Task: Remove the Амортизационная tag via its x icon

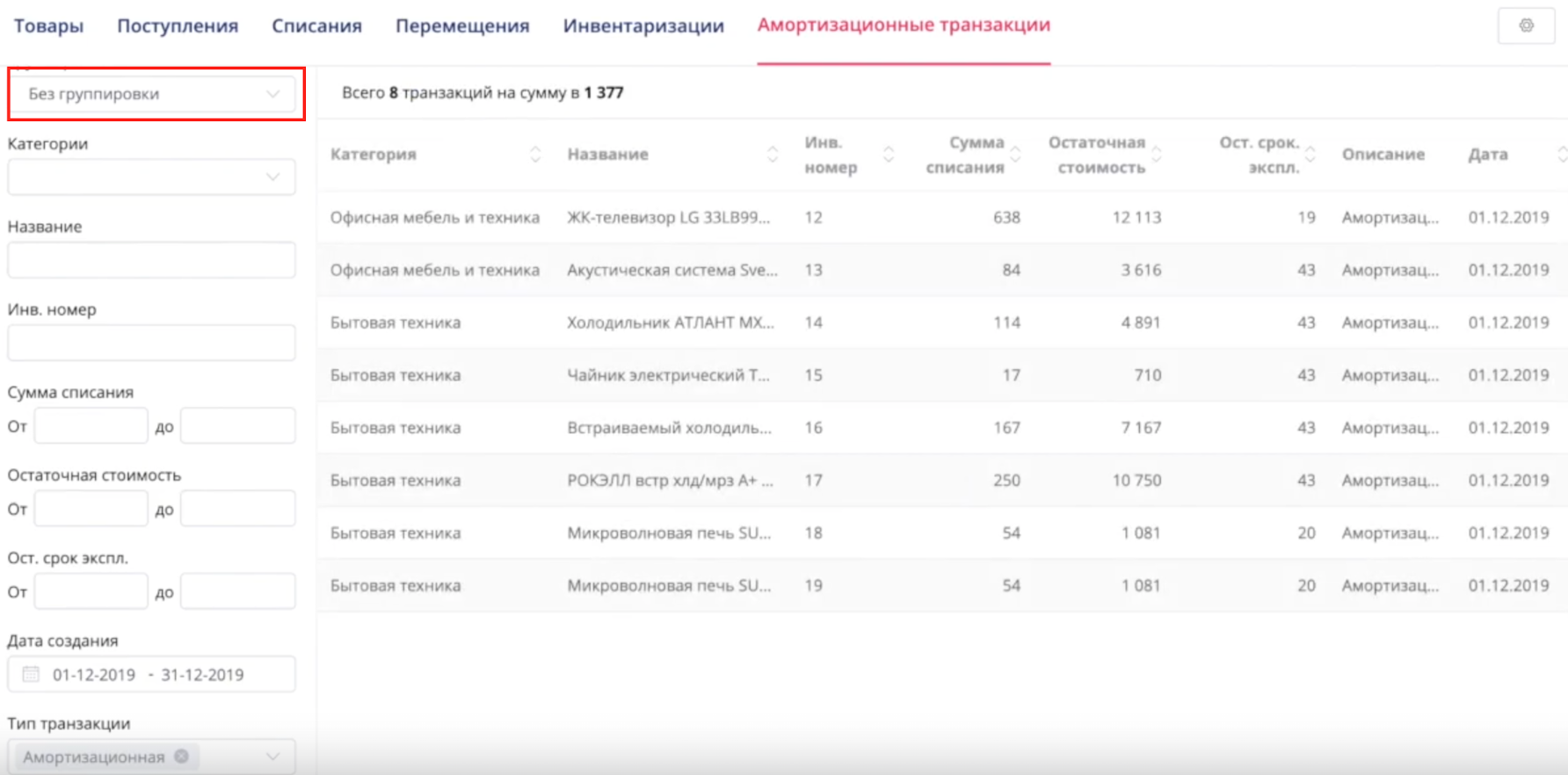Action: (x=181, y=756)
